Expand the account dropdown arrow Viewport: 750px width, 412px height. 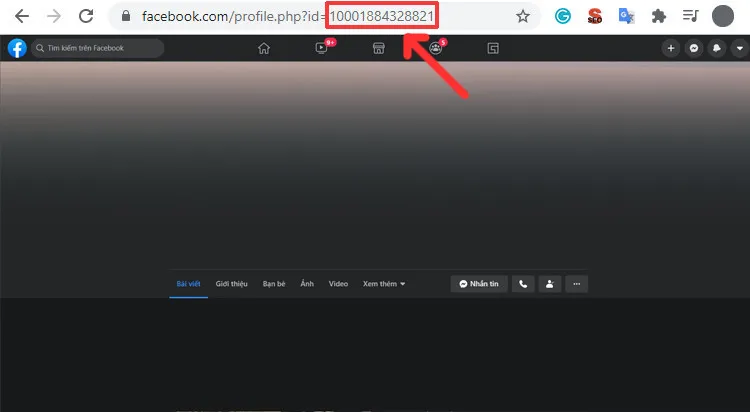click(x=738, y=48)
